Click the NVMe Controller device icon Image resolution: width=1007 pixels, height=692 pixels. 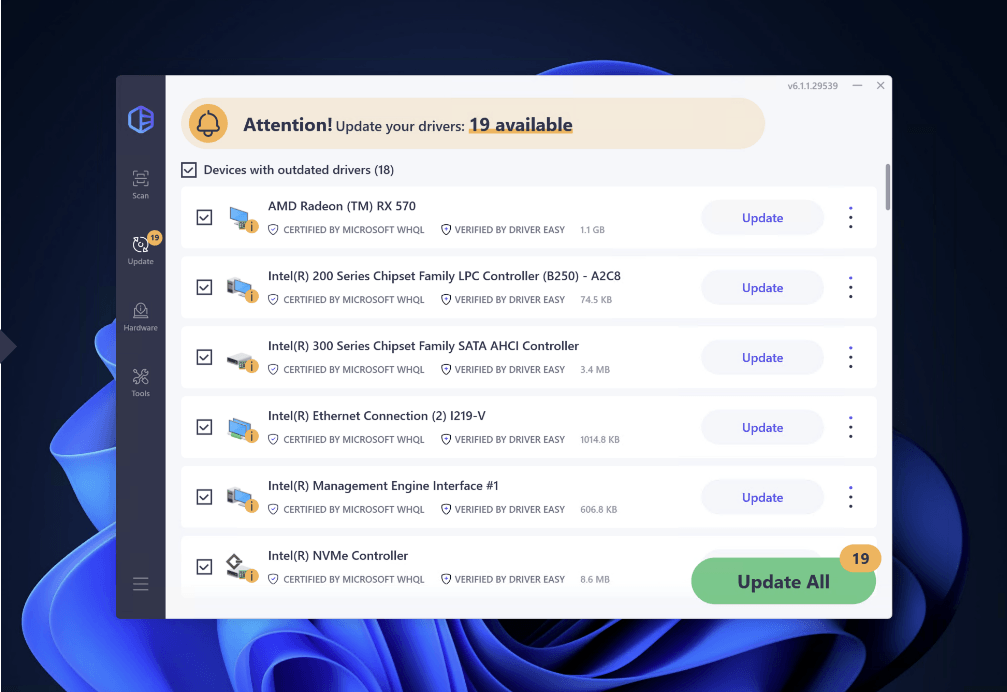(x=242, y=567)
